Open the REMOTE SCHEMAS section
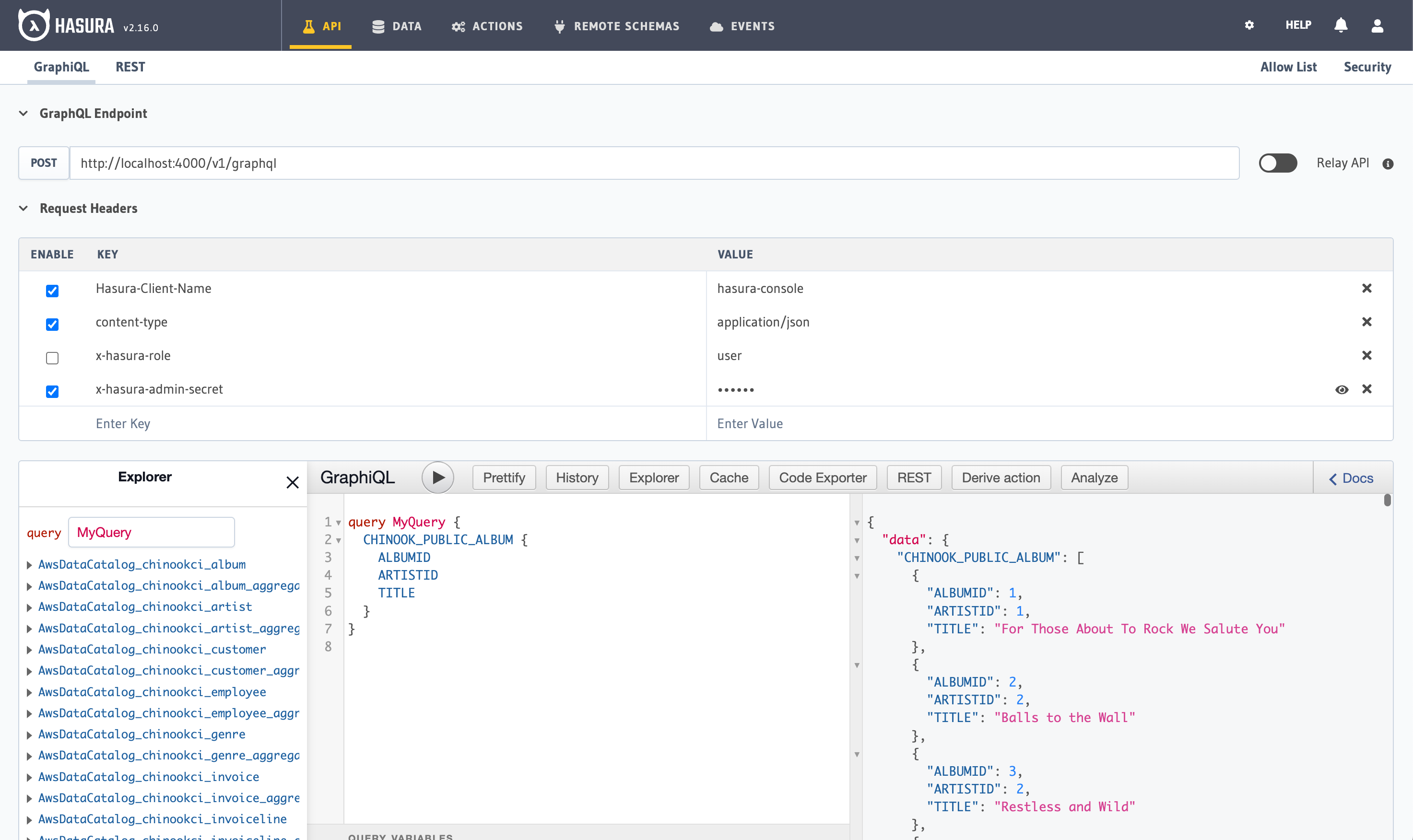Screen dimensions: 1413x840 pyautogui.click(x=616, y=25)
